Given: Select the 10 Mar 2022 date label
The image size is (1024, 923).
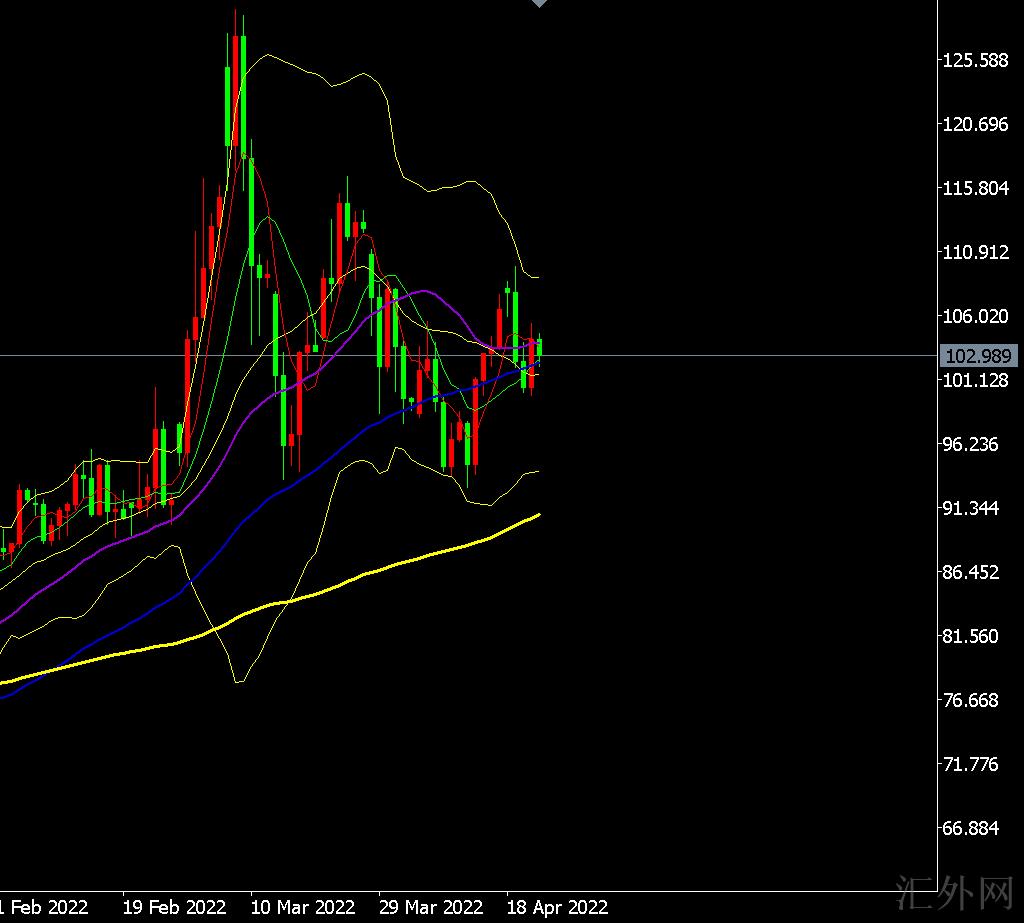Looking at the screenshot, I should [x=303, y=908].
